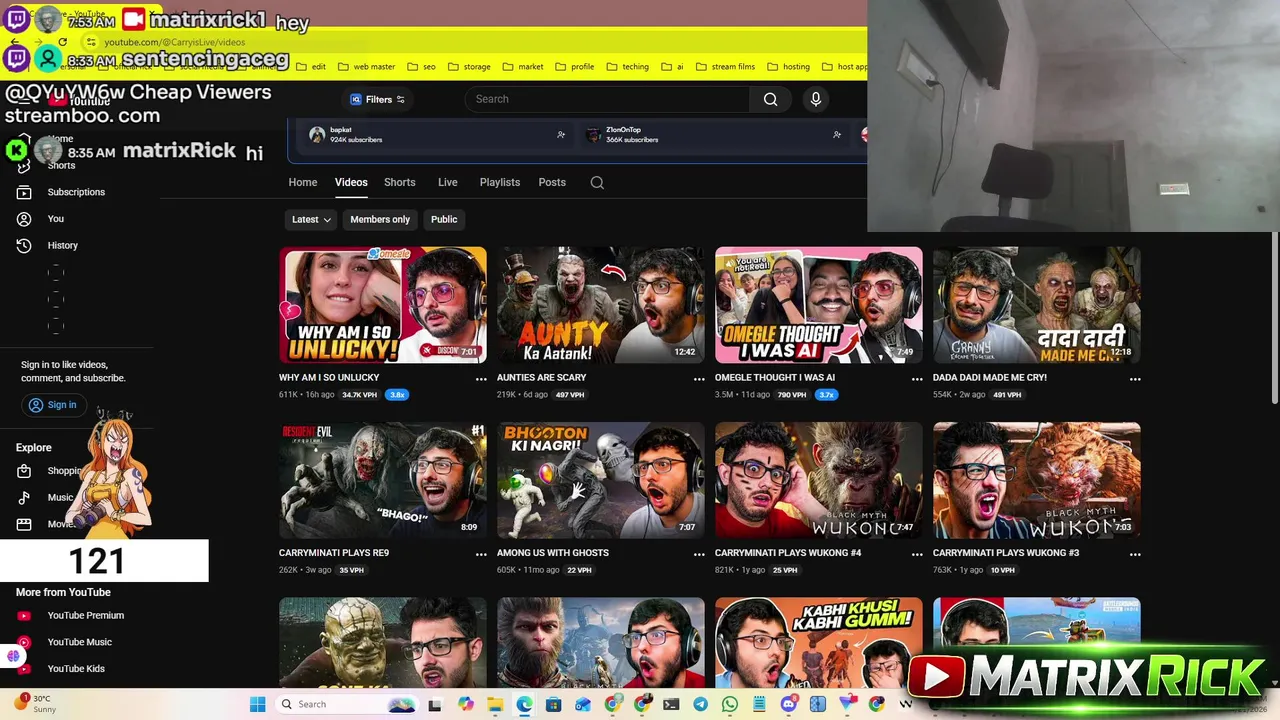Open the market bookmark folder

(523, 67)
